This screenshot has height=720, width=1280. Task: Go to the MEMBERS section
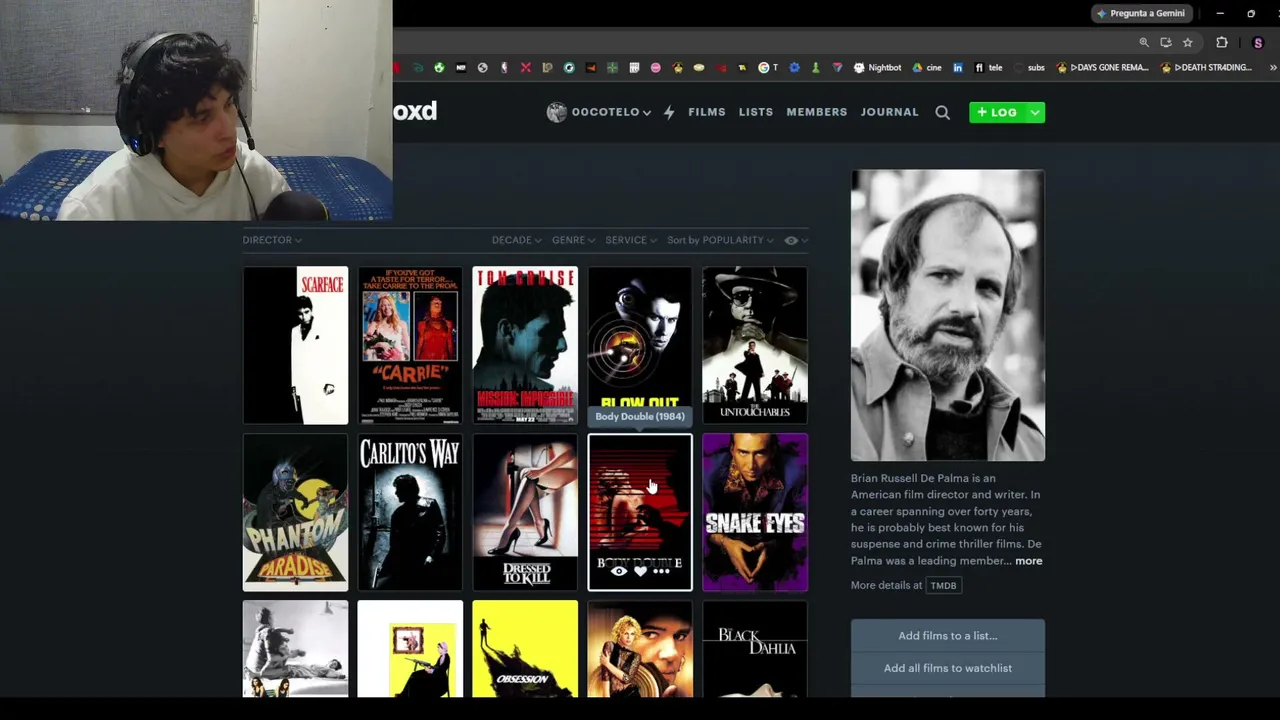817,112
